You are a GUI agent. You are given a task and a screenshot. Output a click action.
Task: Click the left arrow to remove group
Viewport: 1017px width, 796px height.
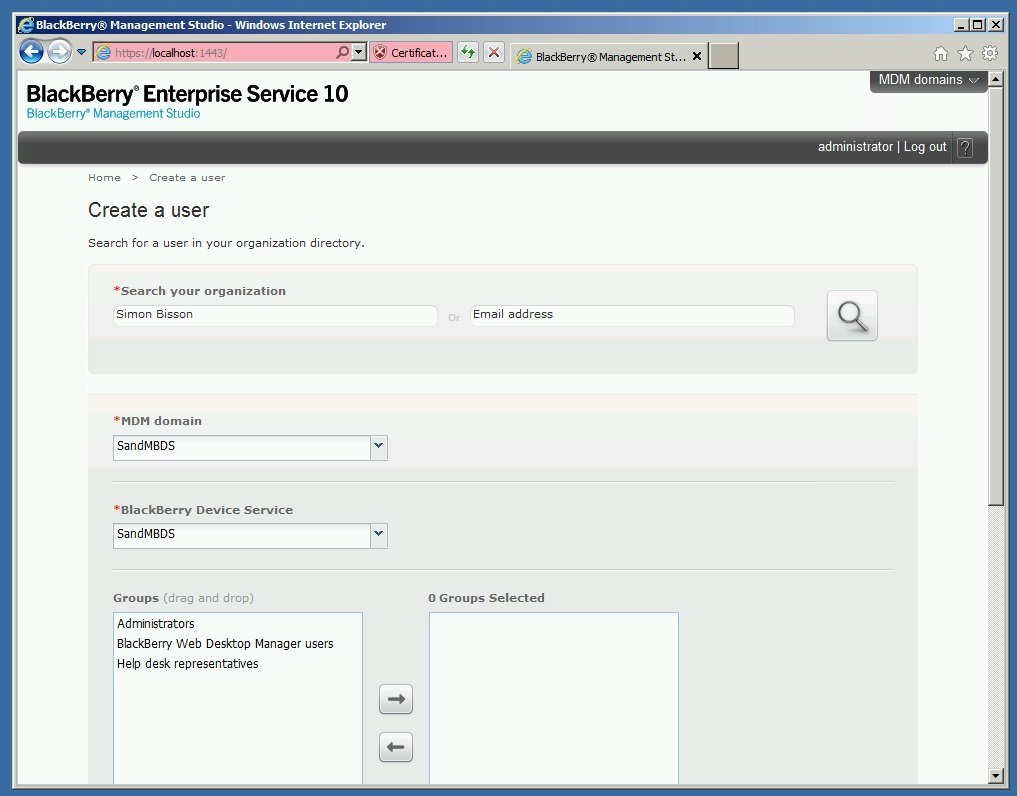click(x=396, y=747)
